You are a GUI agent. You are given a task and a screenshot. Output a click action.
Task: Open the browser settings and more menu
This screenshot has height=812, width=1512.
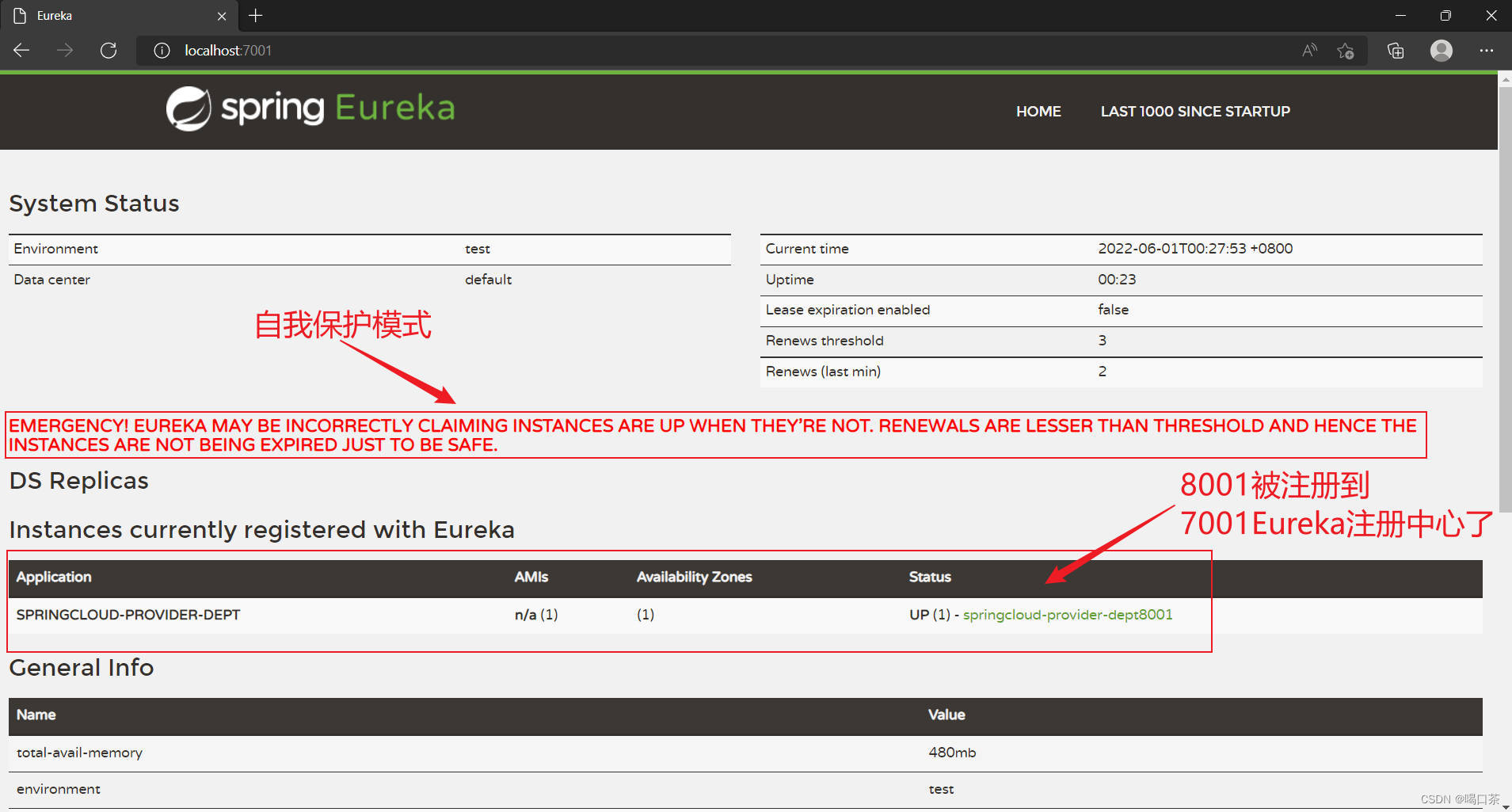pyautogui.click(x=1487, y=51)
